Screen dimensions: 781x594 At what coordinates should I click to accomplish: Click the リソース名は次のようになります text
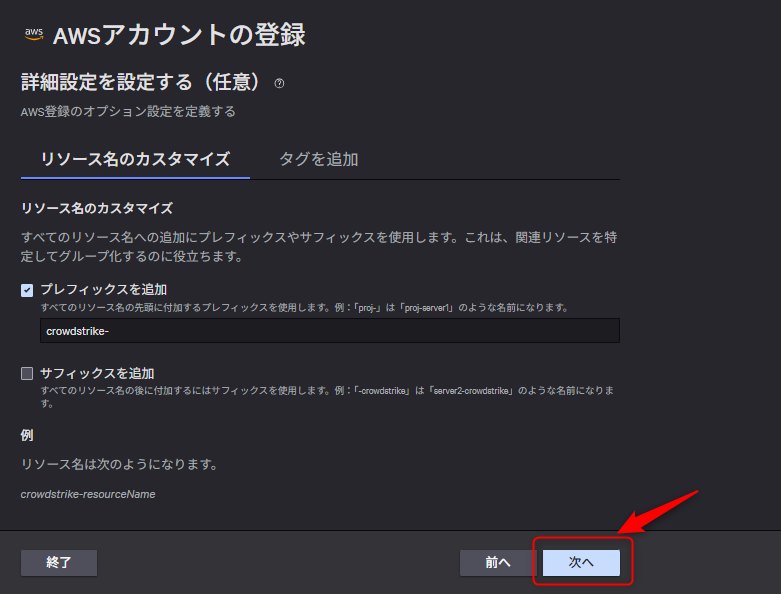pyautogui.click(x=120, y=465)
